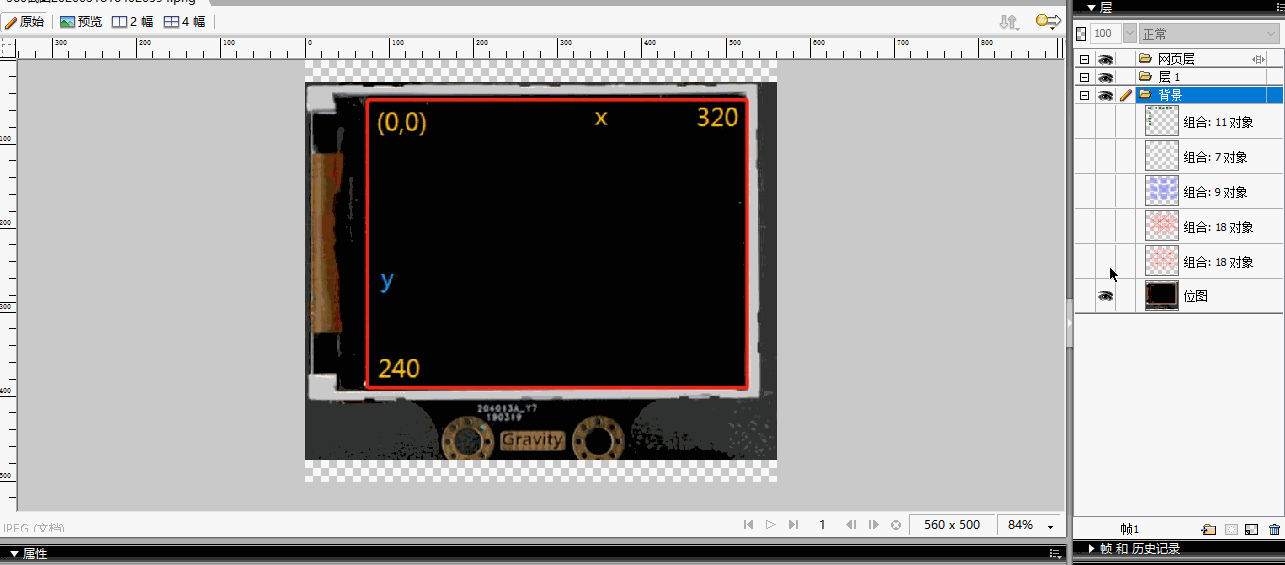The height and width of the screenshot is (565, 1285).
Task: Click the 位图 bitmap thumbnail
Action: pyautogui.click(x=1162, y=295)
